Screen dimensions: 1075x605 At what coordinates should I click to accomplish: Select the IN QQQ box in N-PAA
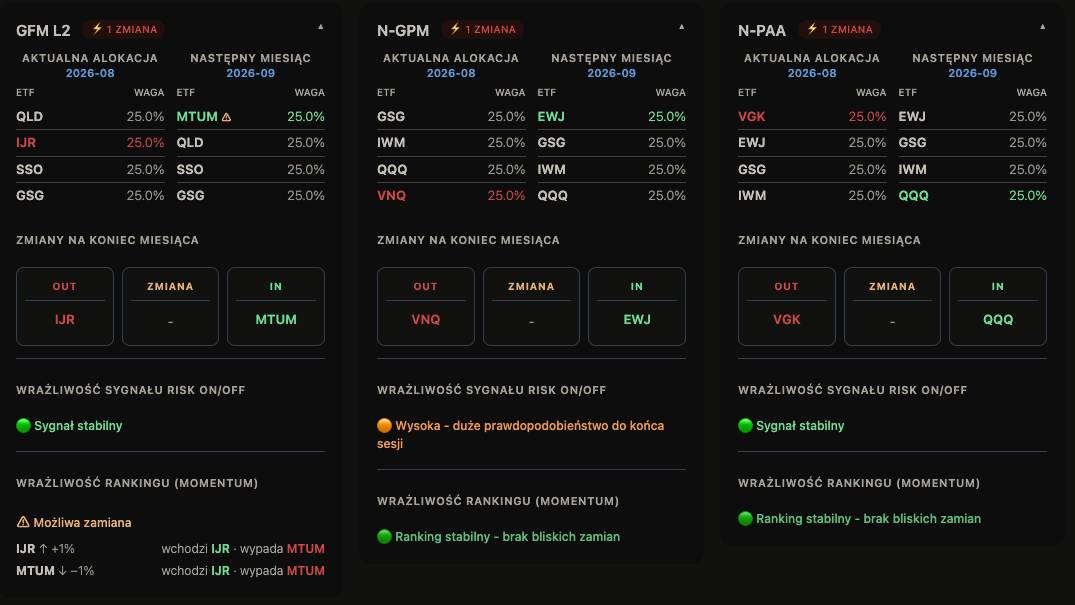998,307
